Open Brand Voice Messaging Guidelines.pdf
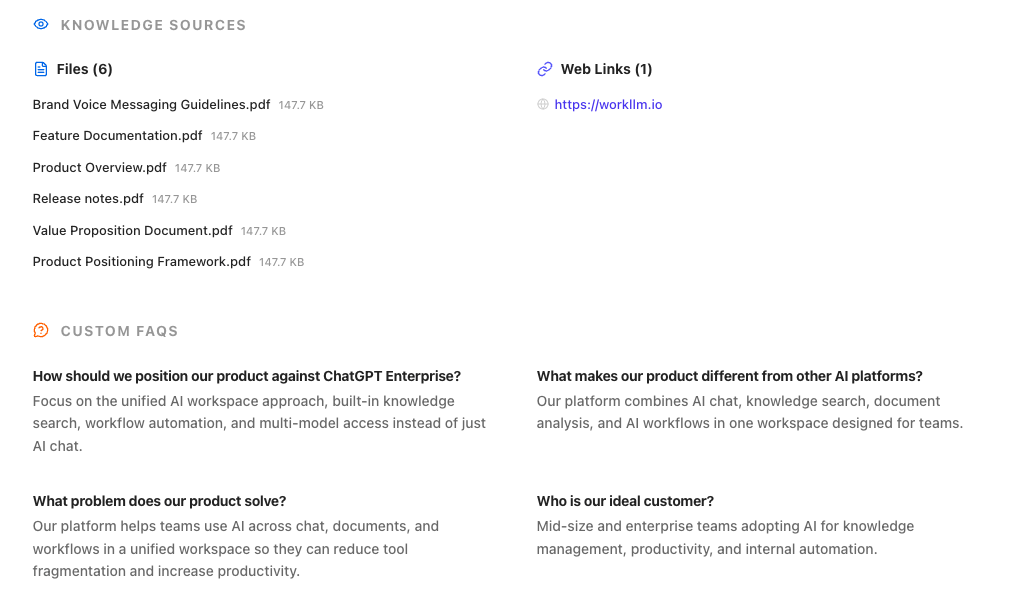This screenshot has width=1024, height=603. [151, 104]
